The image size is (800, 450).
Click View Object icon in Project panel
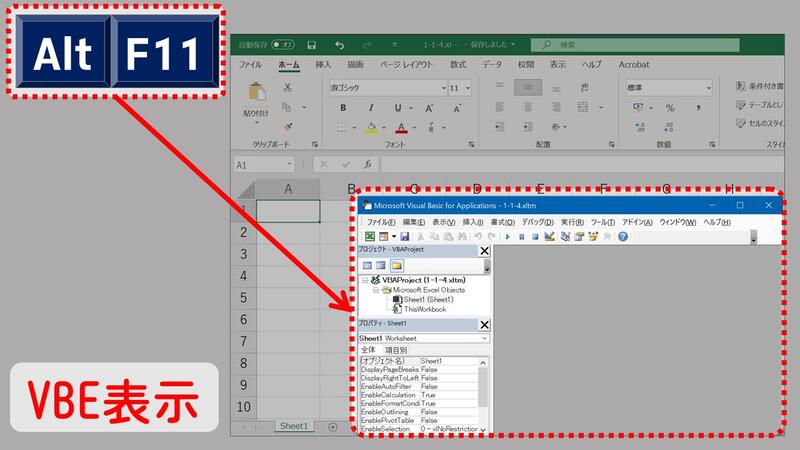381,265
